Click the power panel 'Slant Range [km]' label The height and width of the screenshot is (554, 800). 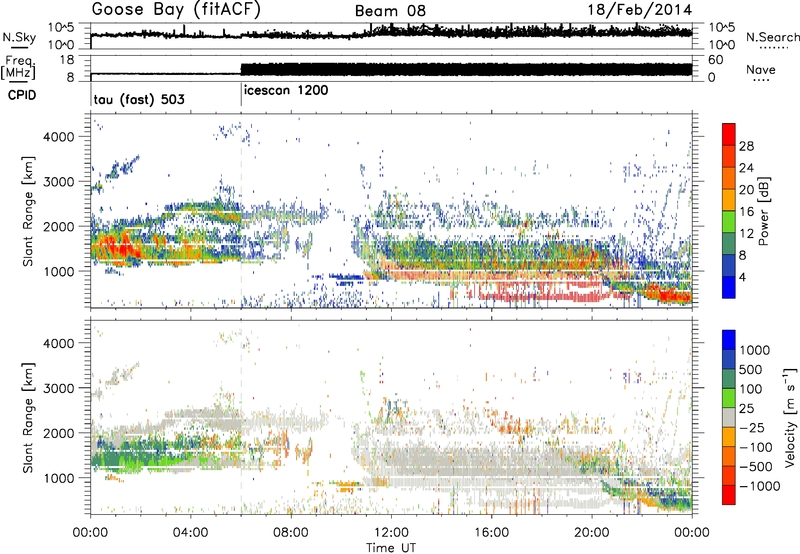tap(28, 211)
